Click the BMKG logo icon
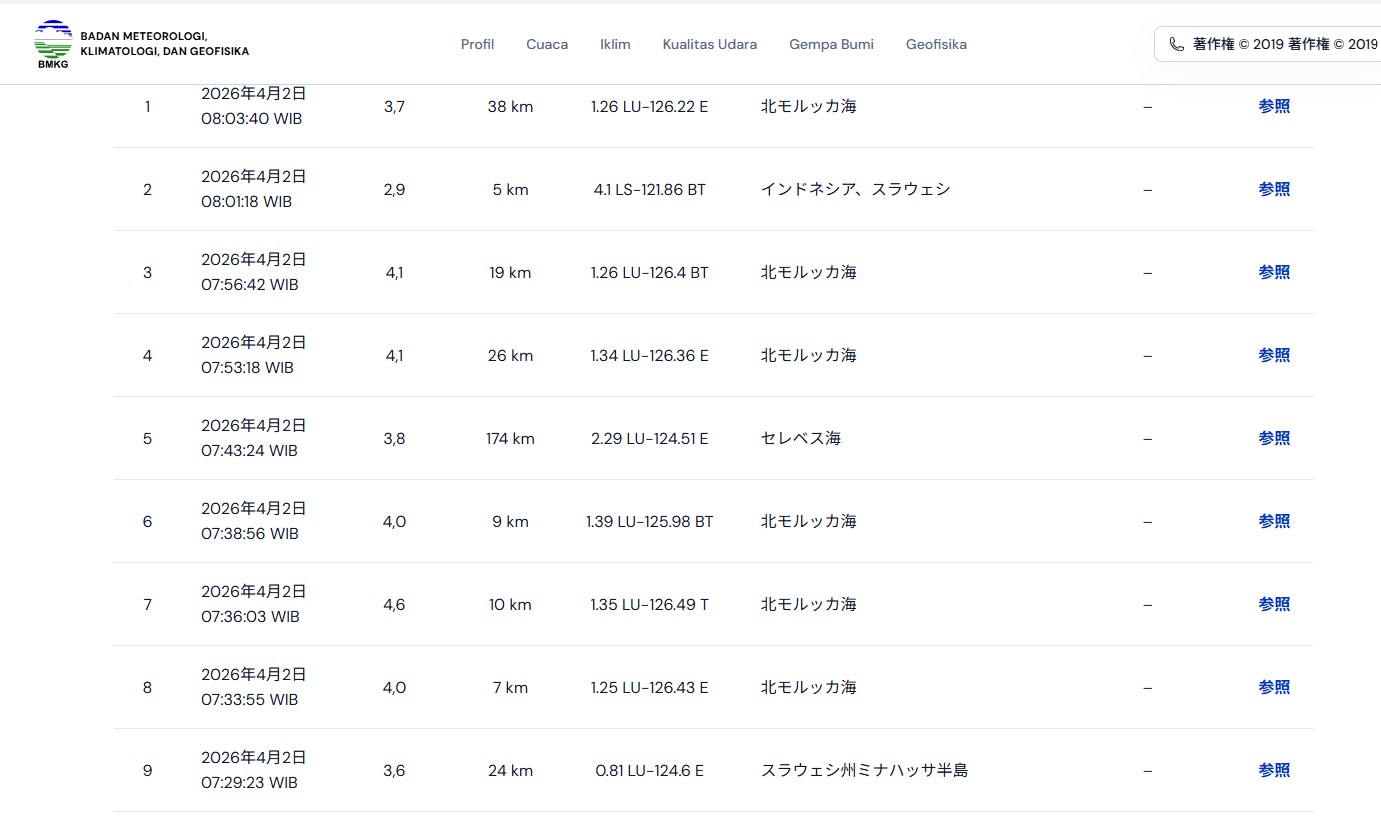The image size is (1381, 820). (x=53, y=44)
